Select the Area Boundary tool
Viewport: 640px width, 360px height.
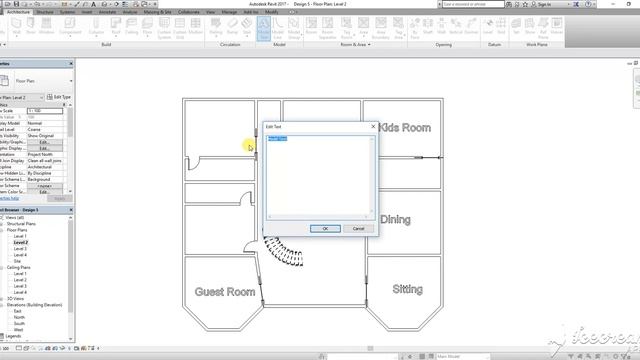[380, 28]
